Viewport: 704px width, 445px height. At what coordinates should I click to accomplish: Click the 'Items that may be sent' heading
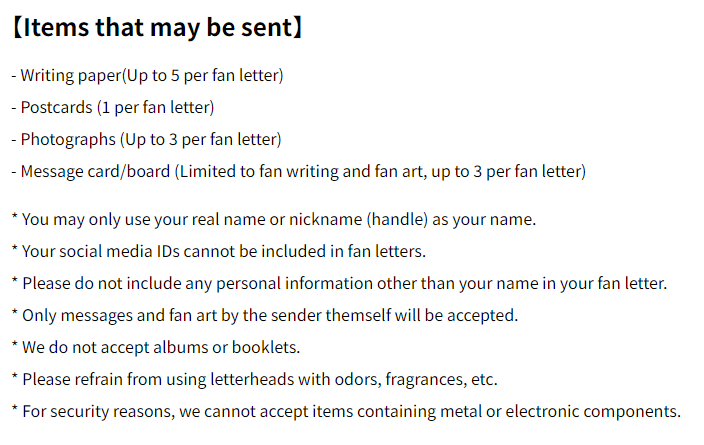[157, 27]
